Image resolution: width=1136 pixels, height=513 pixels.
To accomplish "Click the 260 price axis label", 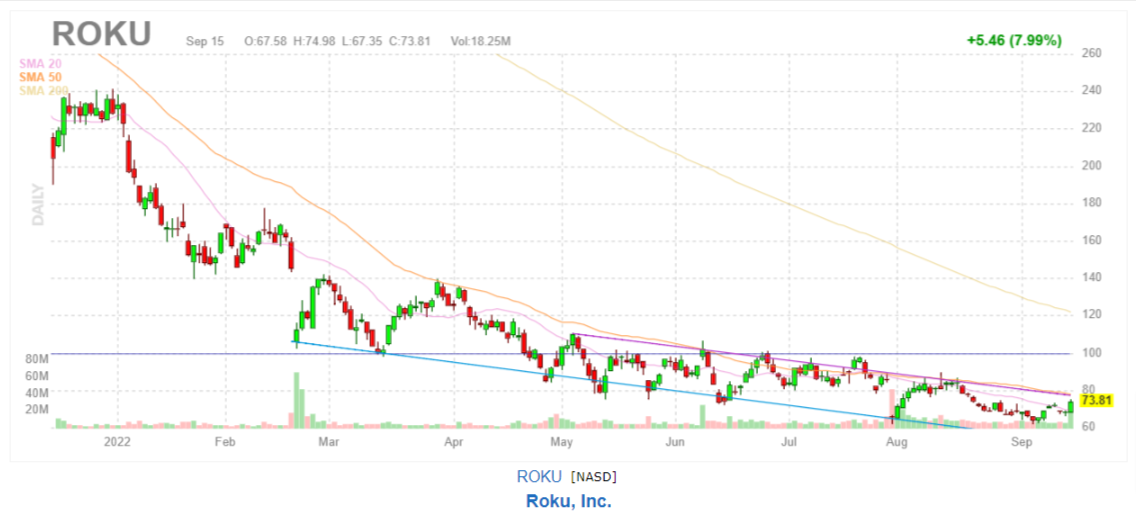I will [1092, 53].
